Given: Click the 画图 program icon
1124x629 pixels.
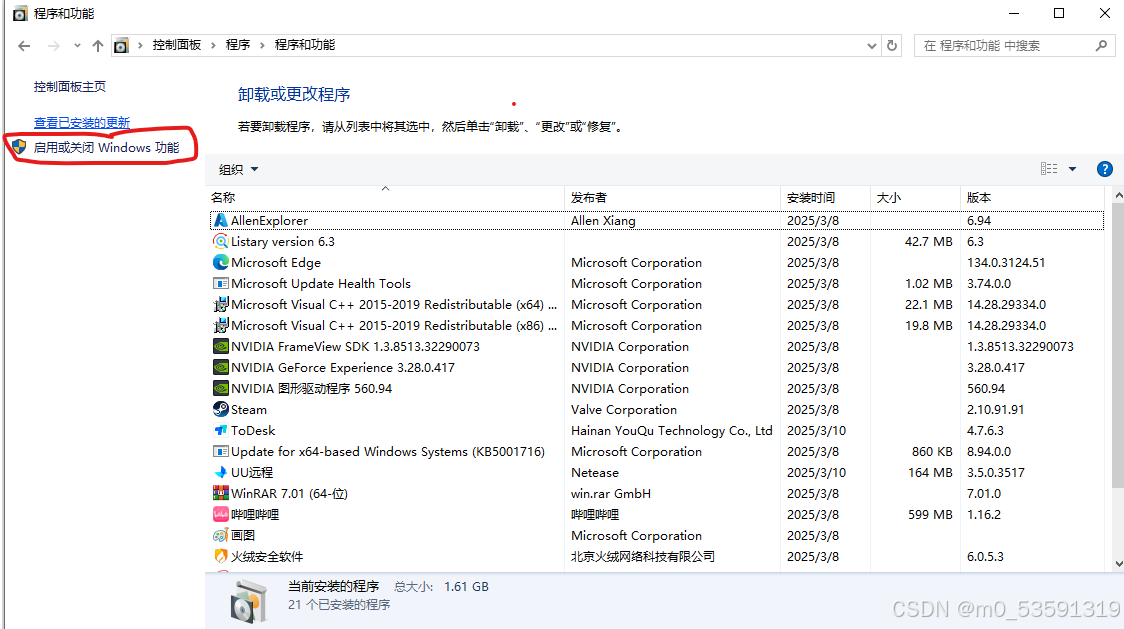Looking at the screenshot, I should pyautogui.click(x=221, y=535).
